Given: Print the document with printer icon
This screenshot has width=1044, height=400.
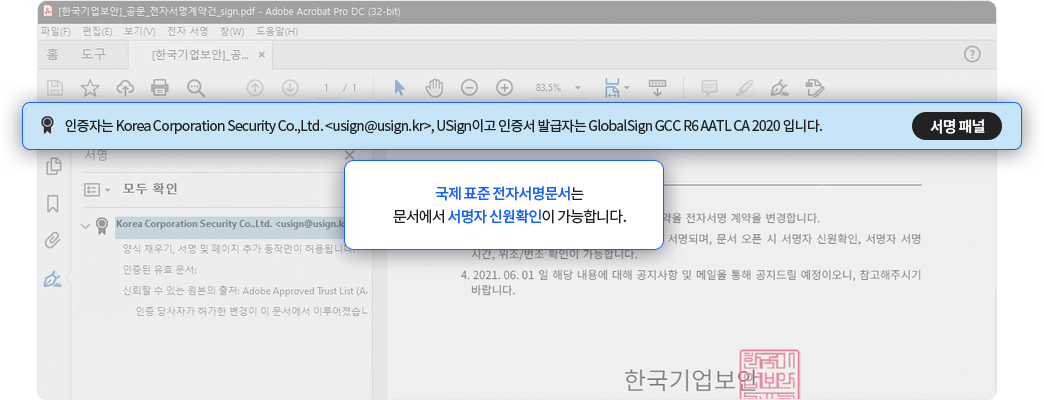Looking at the screenshot, I should pyautogui.click(x=160, y=87).
